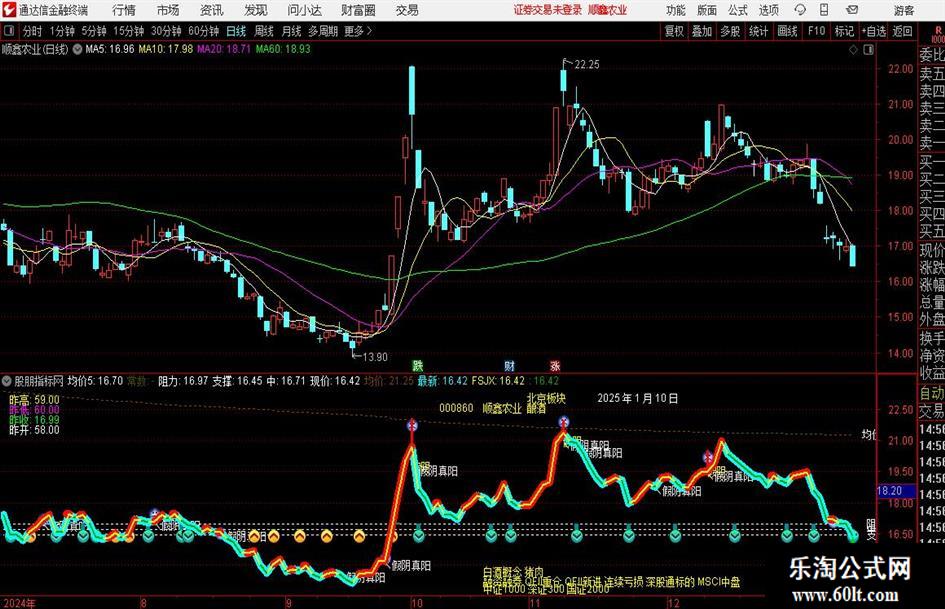Click the 画线 drawing tools button

click(787, 31)
